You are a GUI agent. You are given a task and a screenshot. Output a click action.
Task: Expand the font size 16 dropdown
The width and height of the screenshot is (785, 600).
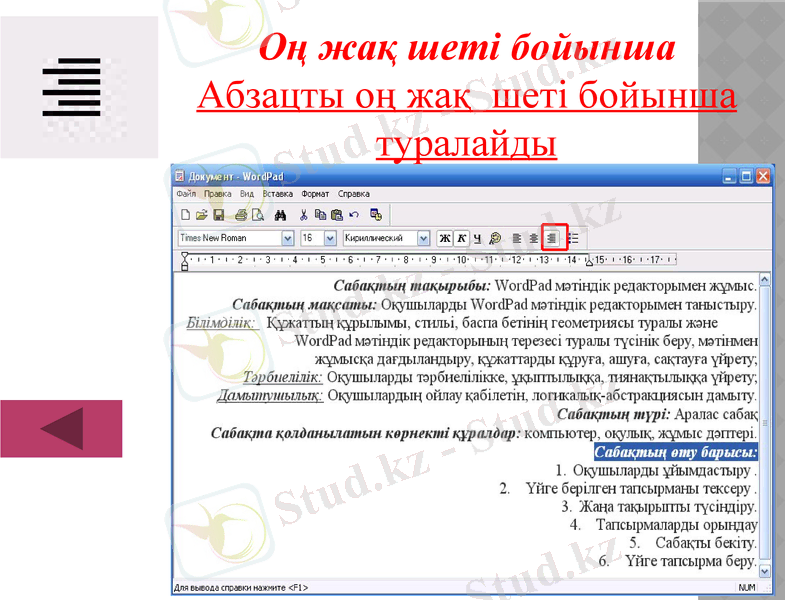point(330,238)
